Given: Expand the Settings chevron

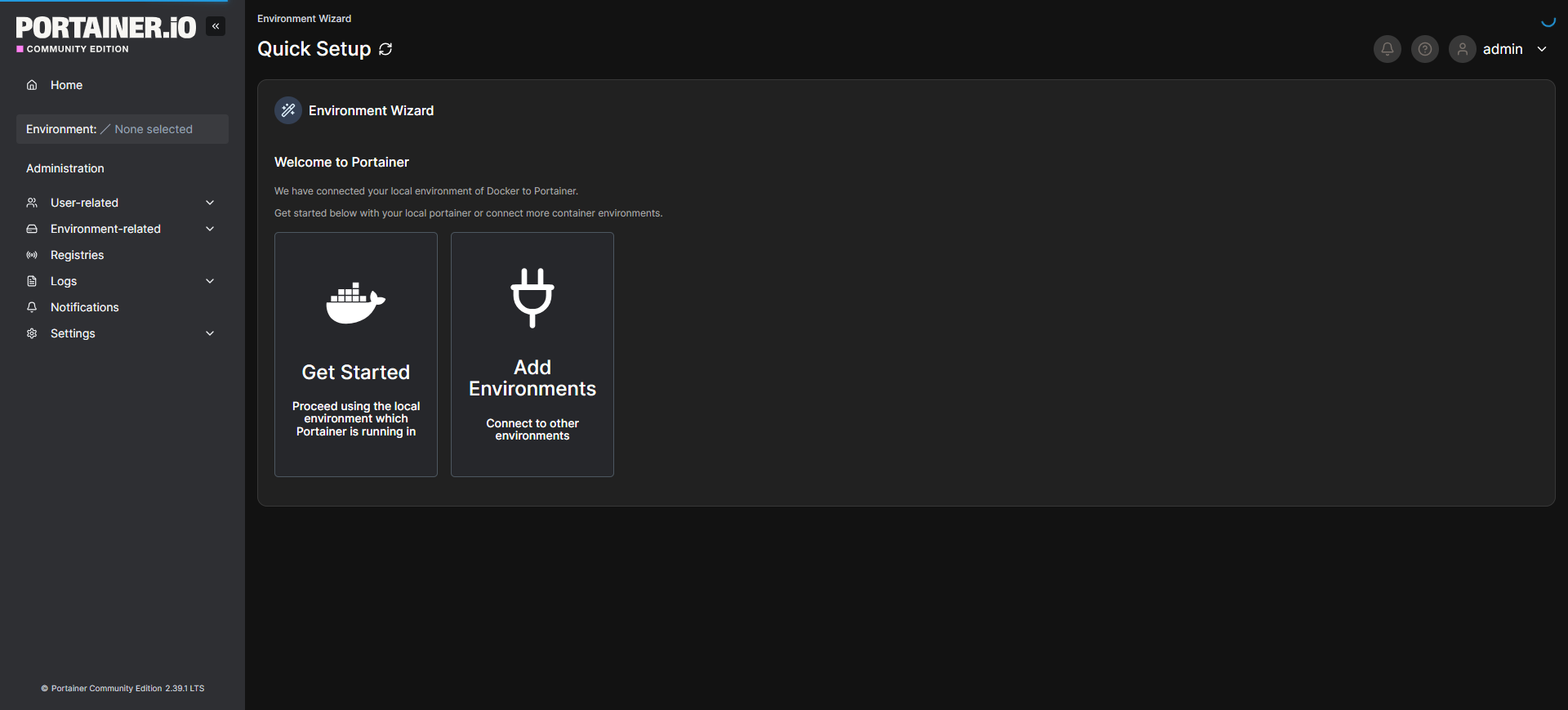Looking at the screenshot, I should pos(210,333).
